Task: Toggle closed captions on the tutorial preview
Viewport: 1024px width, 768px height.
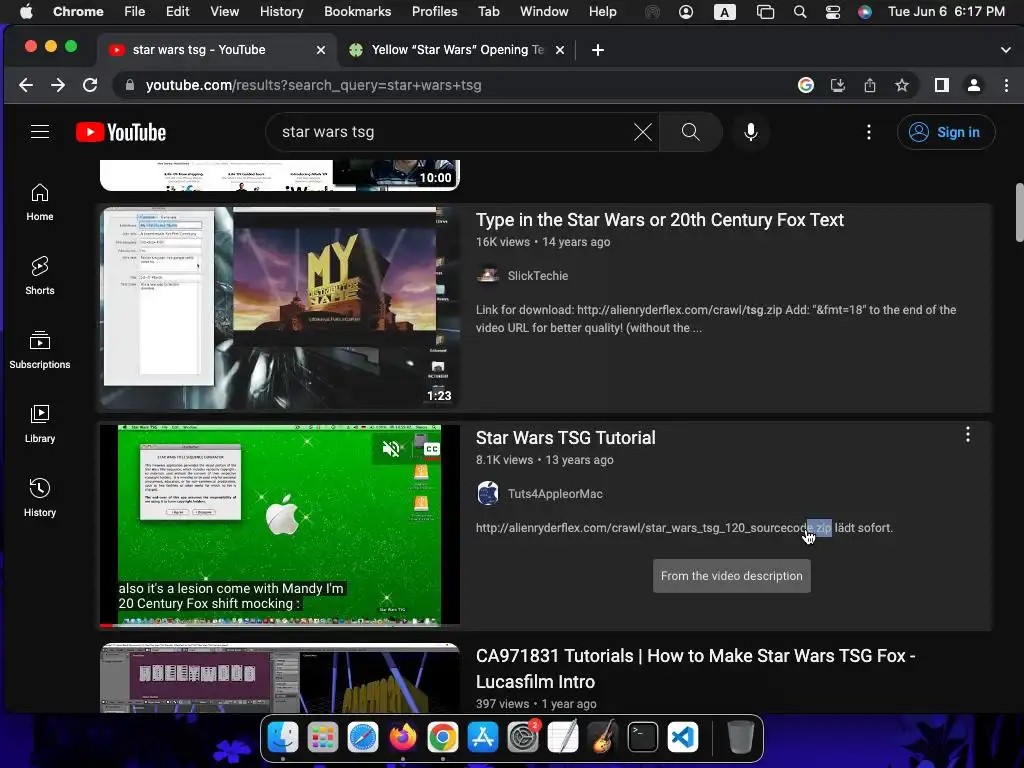Action: [432, 449]
